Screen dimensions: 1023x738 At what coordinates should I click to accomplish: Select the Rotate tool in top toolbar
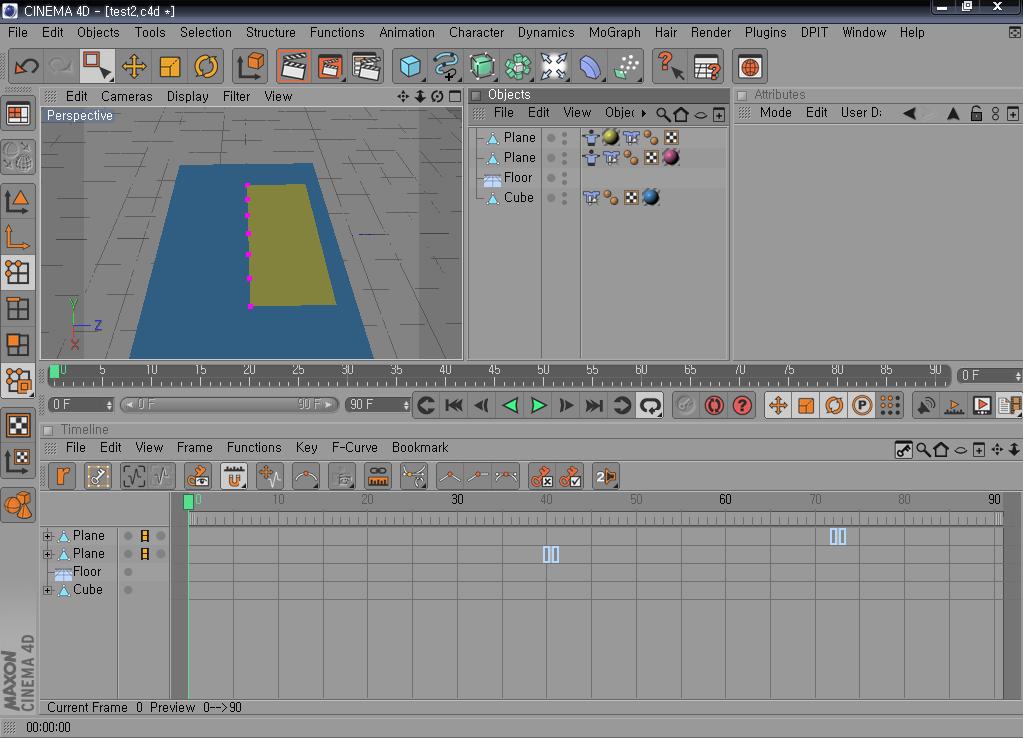206,66
